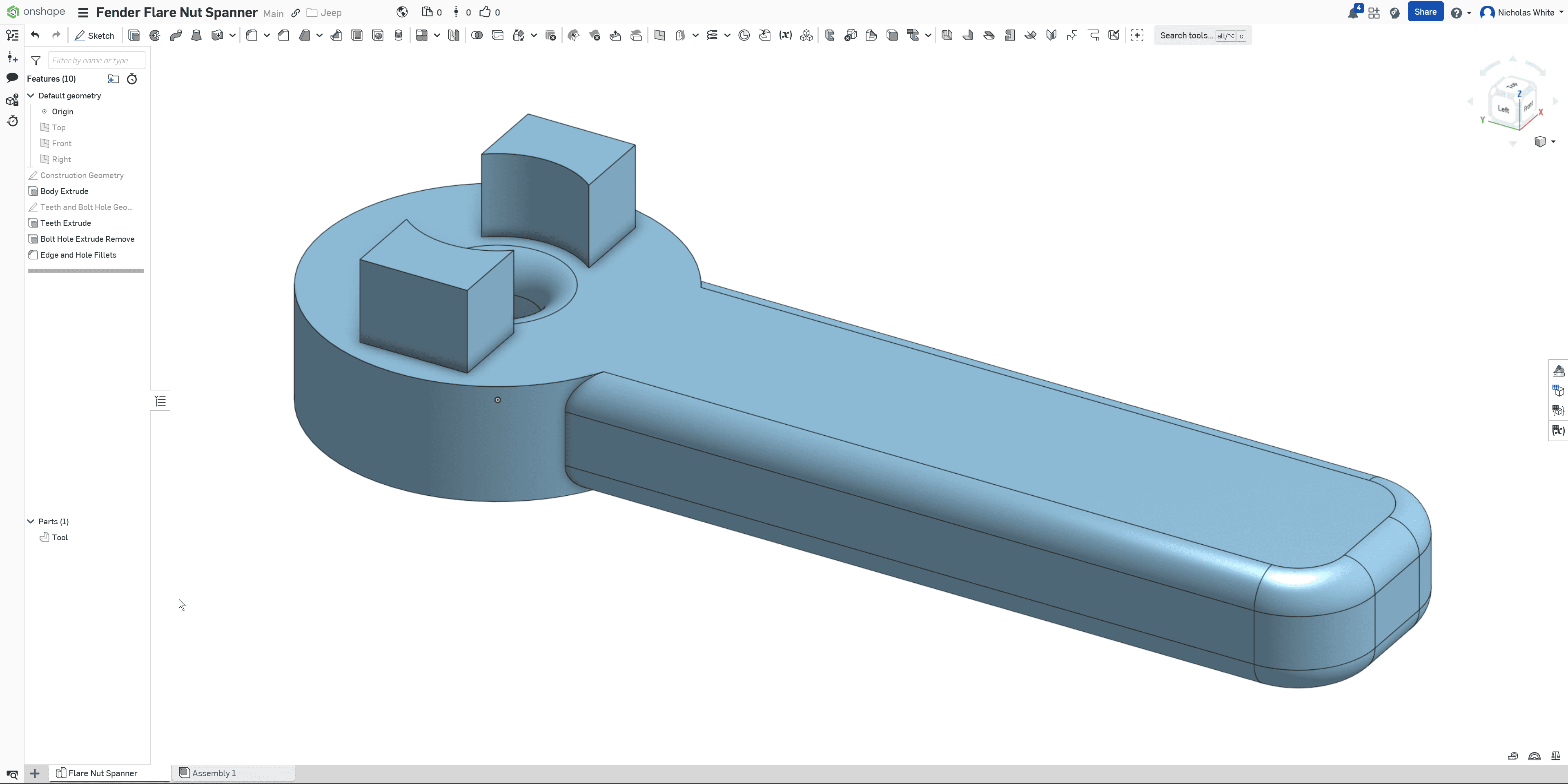The width and height of the screenshot is (1568, 784).
Task: Select the Teeth Extrude feature
Action: [66, 223]
